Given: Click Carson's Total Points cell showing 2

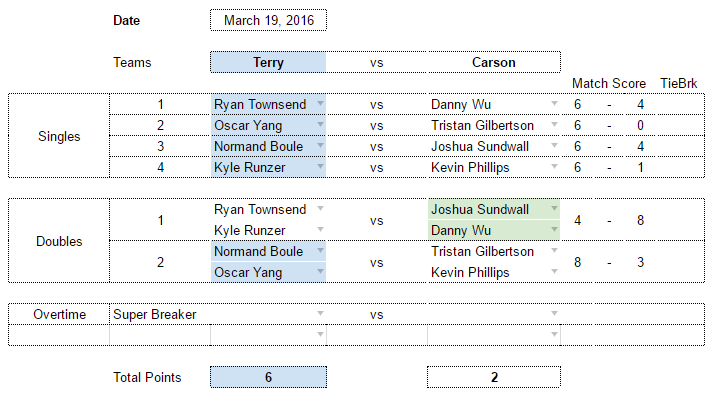Looking at the screenshot, I should coord(494,377).
